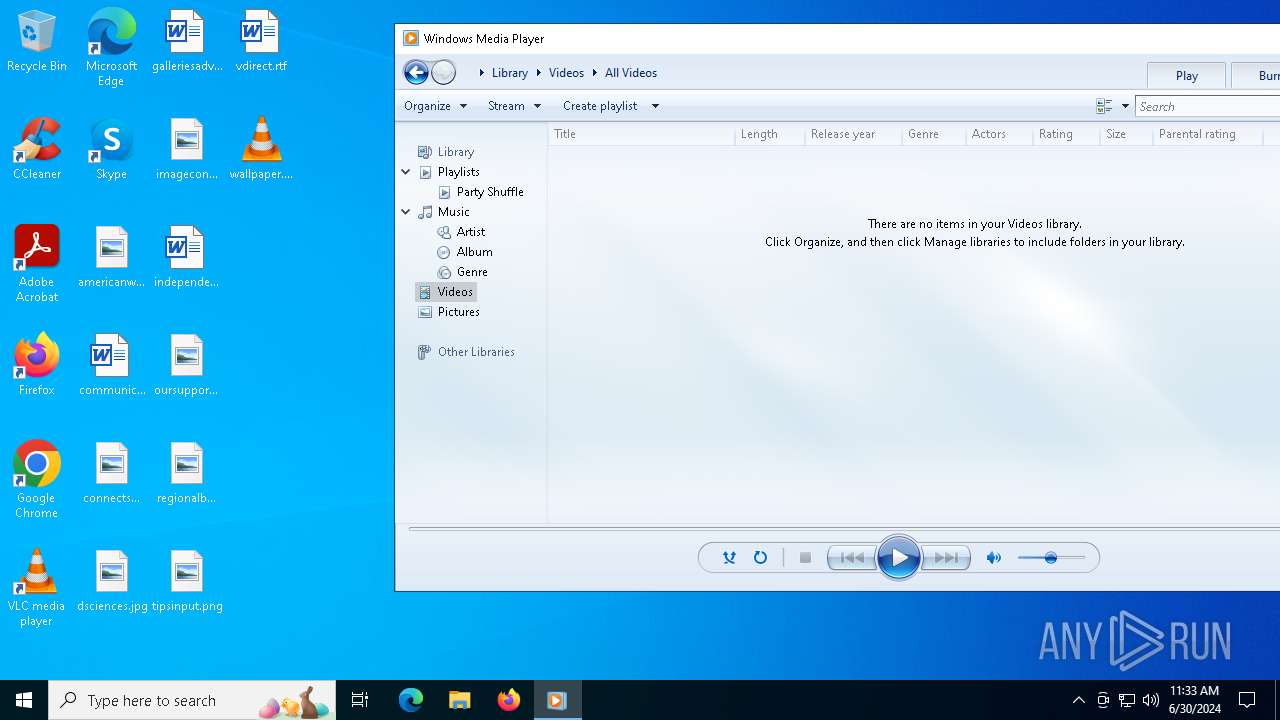Screen dimensions: 1280x720
Task: Expand the View options dropdown arrow
Action: click(x=1125, y=106)
